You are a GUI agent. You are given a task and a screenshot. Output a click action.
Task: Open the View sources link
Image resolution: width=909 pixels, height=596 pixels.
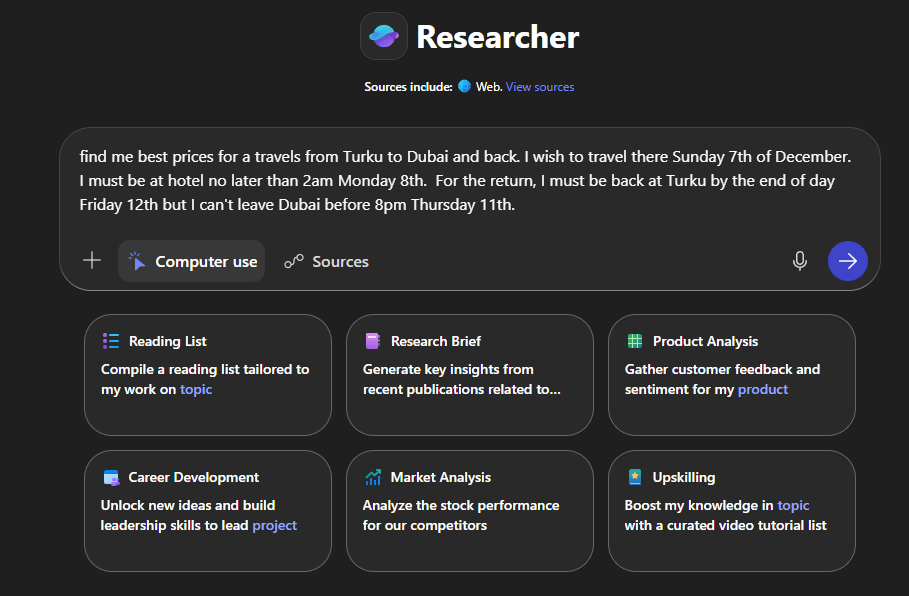click(x=540, y=87)
